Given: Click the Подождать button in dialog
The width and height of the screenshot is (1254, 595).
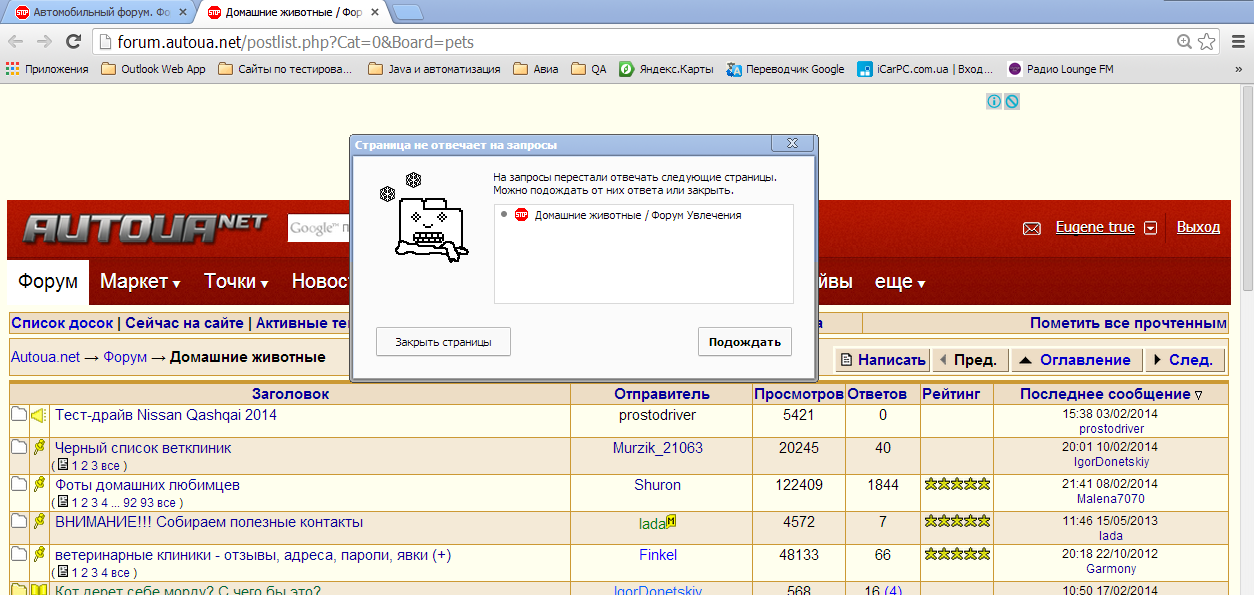Looking at the screenshot, I should coord(744,341).
